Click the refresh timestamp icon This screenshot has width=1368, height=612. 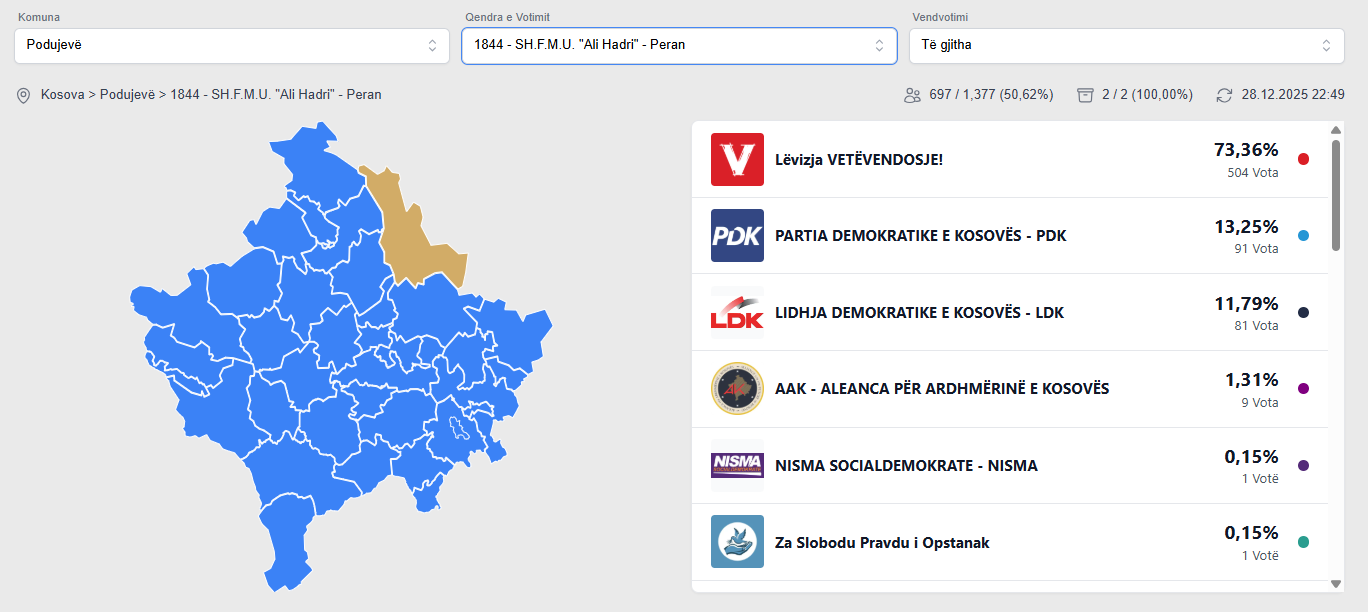click(x=1224, y=95)
